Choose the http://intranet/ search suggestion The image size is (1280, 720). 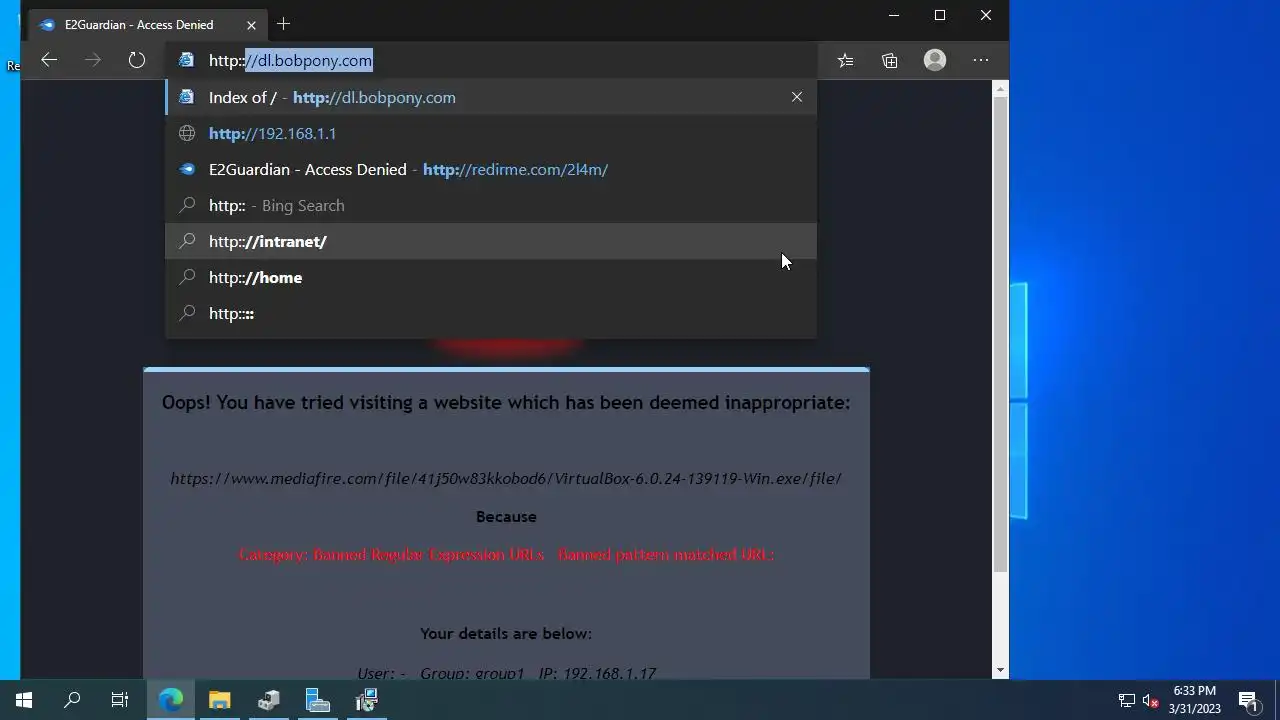pyautogui.click(x=491, y=241)
